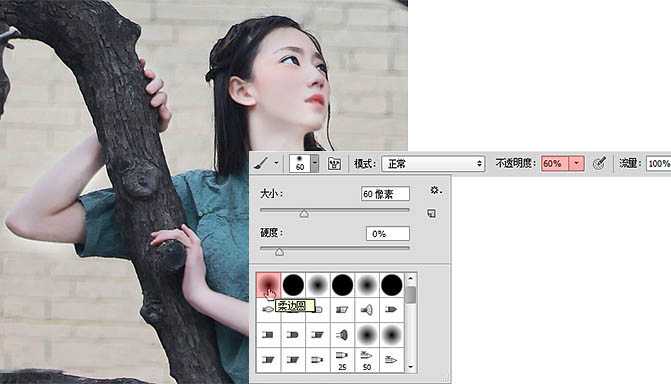Toggle the Brush panel icon
The height and width of the screenshot is (384, 671).
pos(334,164)
